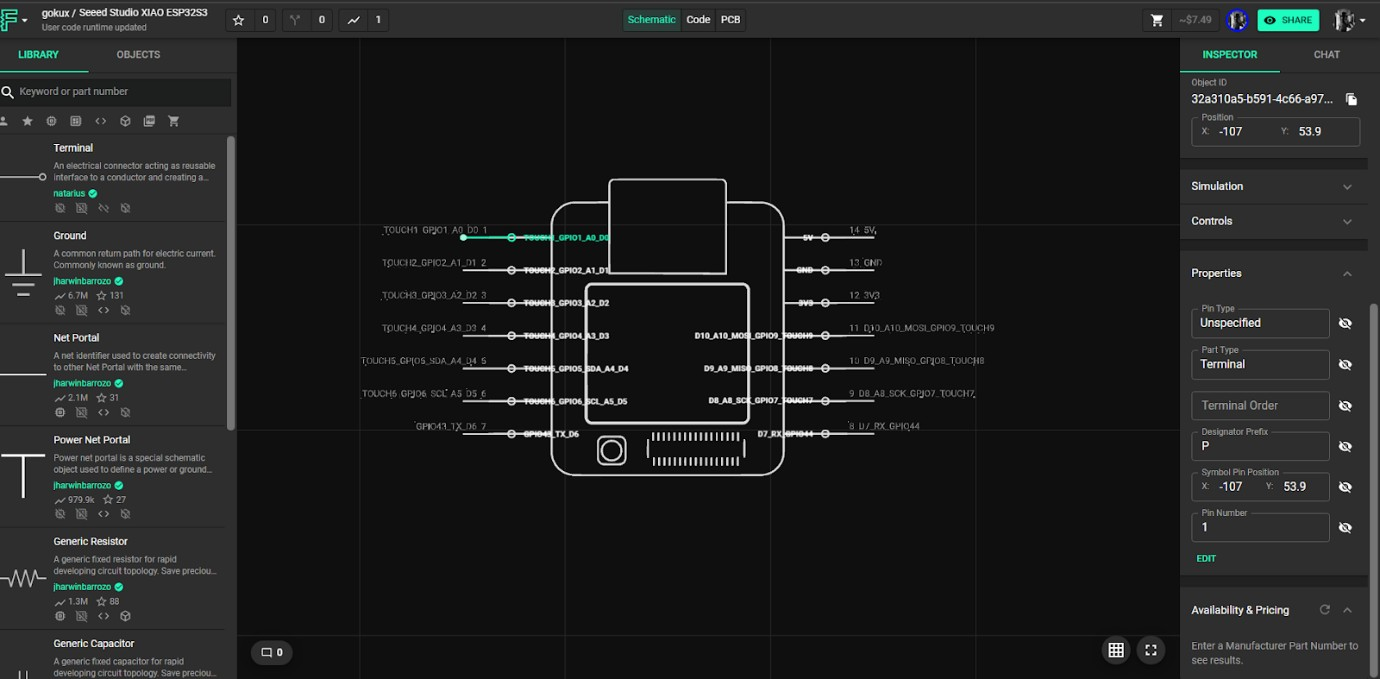Viewport: 1380px width, 679px height.
Task: Open the Inspector tab
Action: tap(1230, 55)
